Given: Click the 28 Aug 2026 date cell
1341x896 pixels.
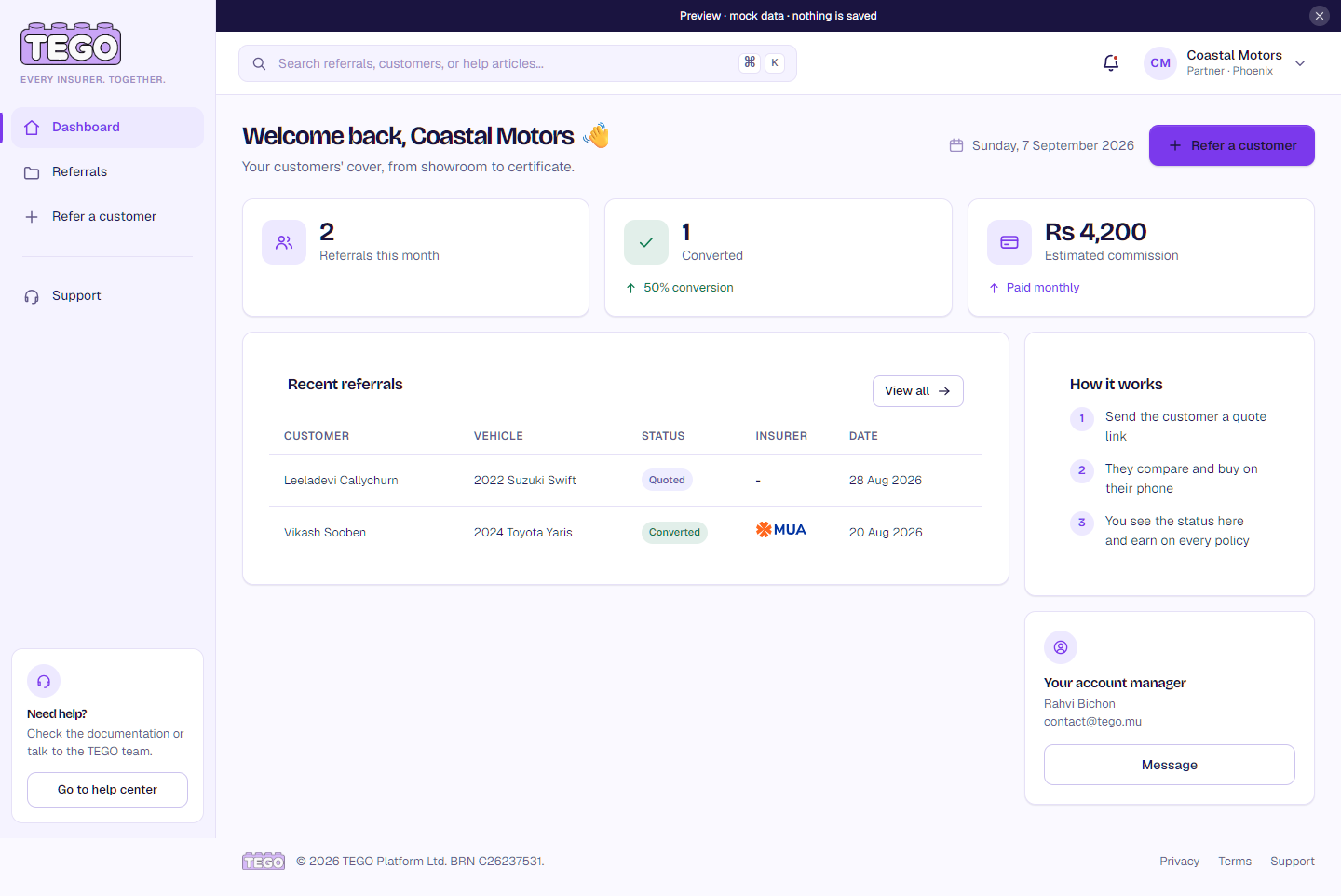Looking at the screenshot, I should [886, 481].
